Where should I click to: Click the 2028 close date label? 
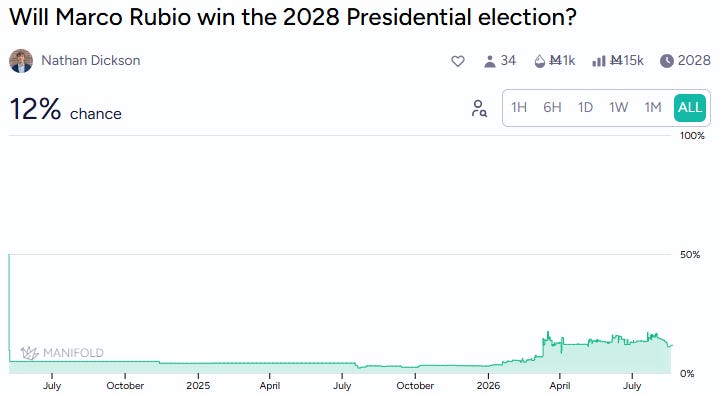[x=694, y=61]
